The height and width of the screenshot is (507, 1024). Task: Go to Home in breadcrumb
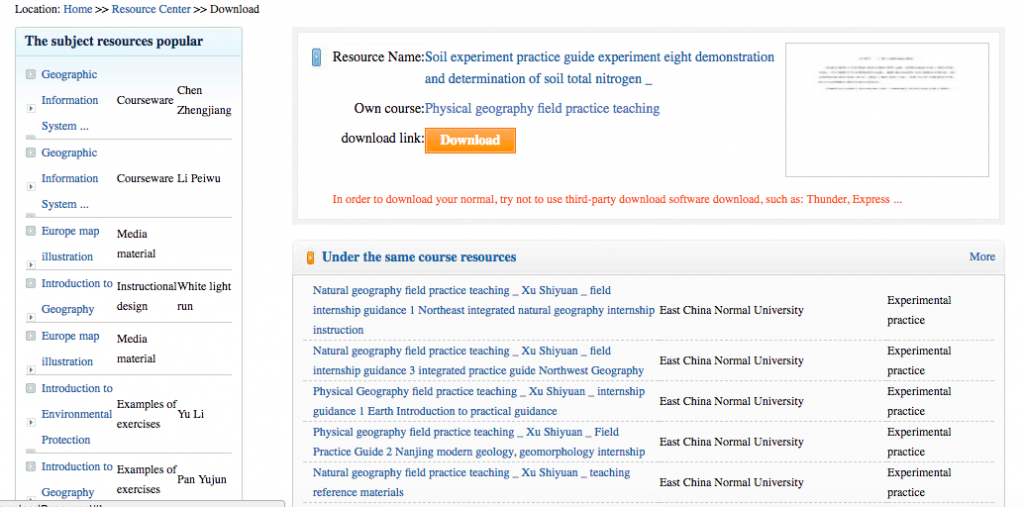coord(78,9)
